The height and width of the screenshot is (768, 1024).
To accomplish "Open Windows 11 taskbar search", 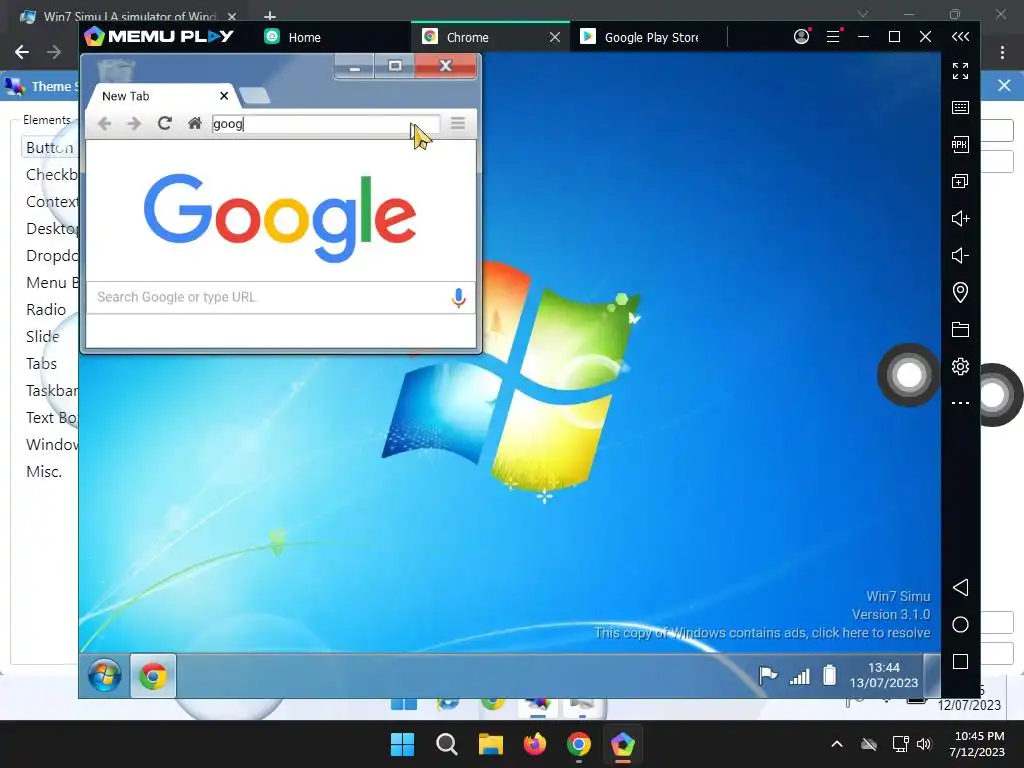I will click(x=447, y=744).
